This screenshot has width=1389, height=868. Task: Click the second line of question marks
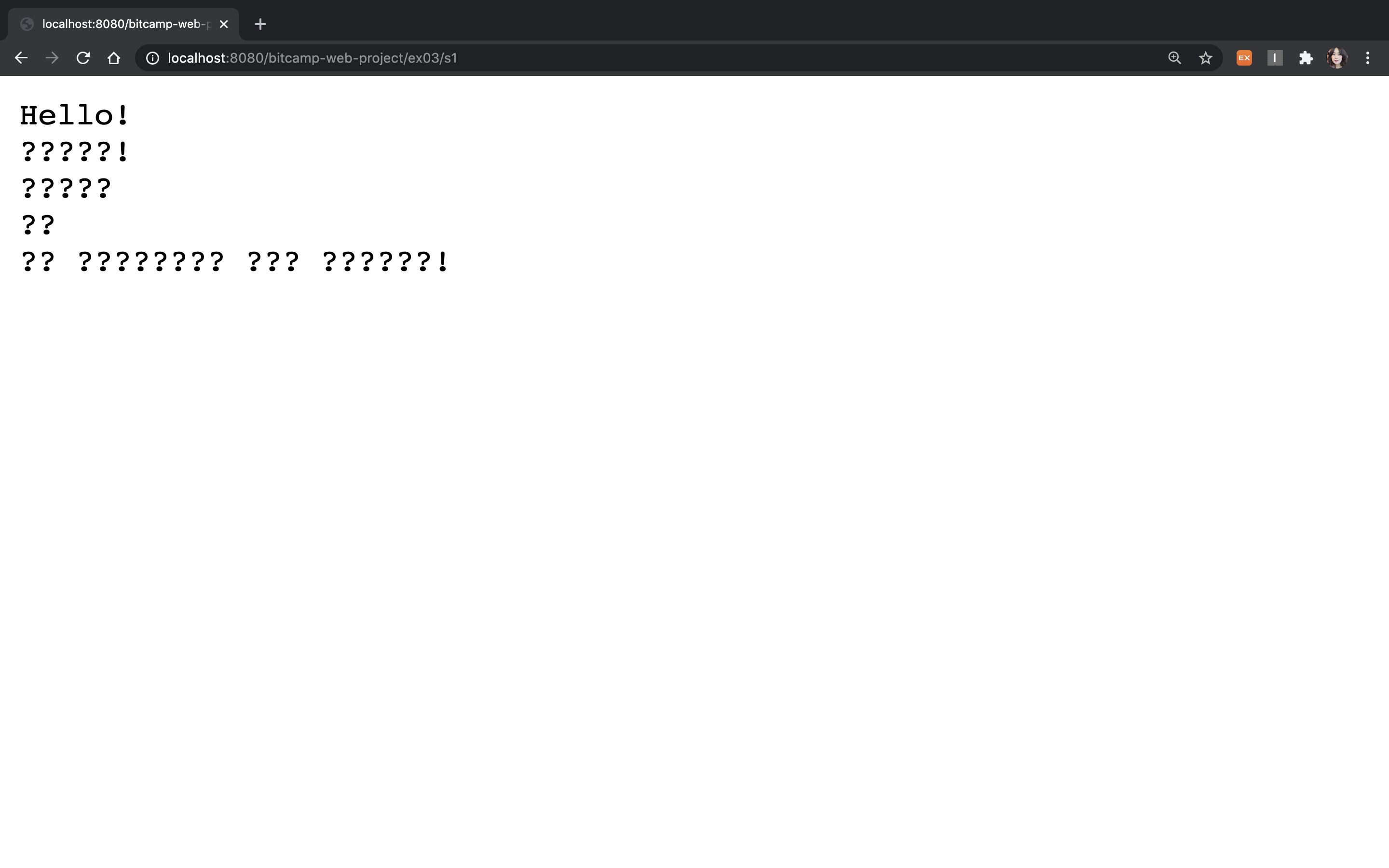tap(66, 188)
